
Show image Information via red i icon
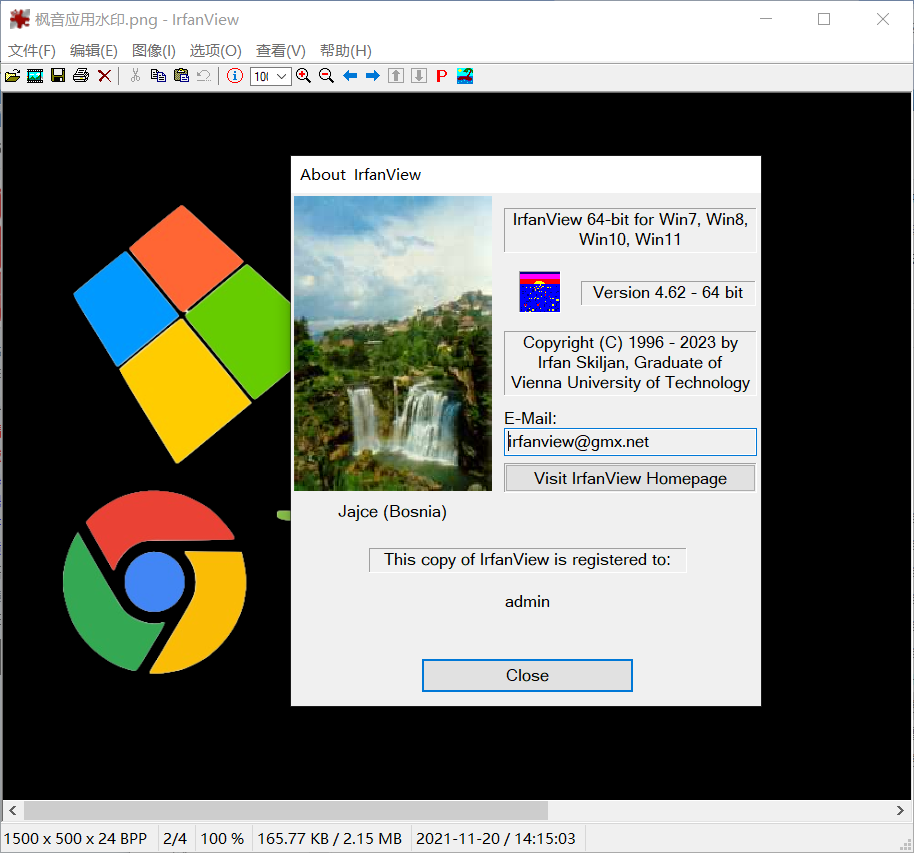[x=235, y=76]
